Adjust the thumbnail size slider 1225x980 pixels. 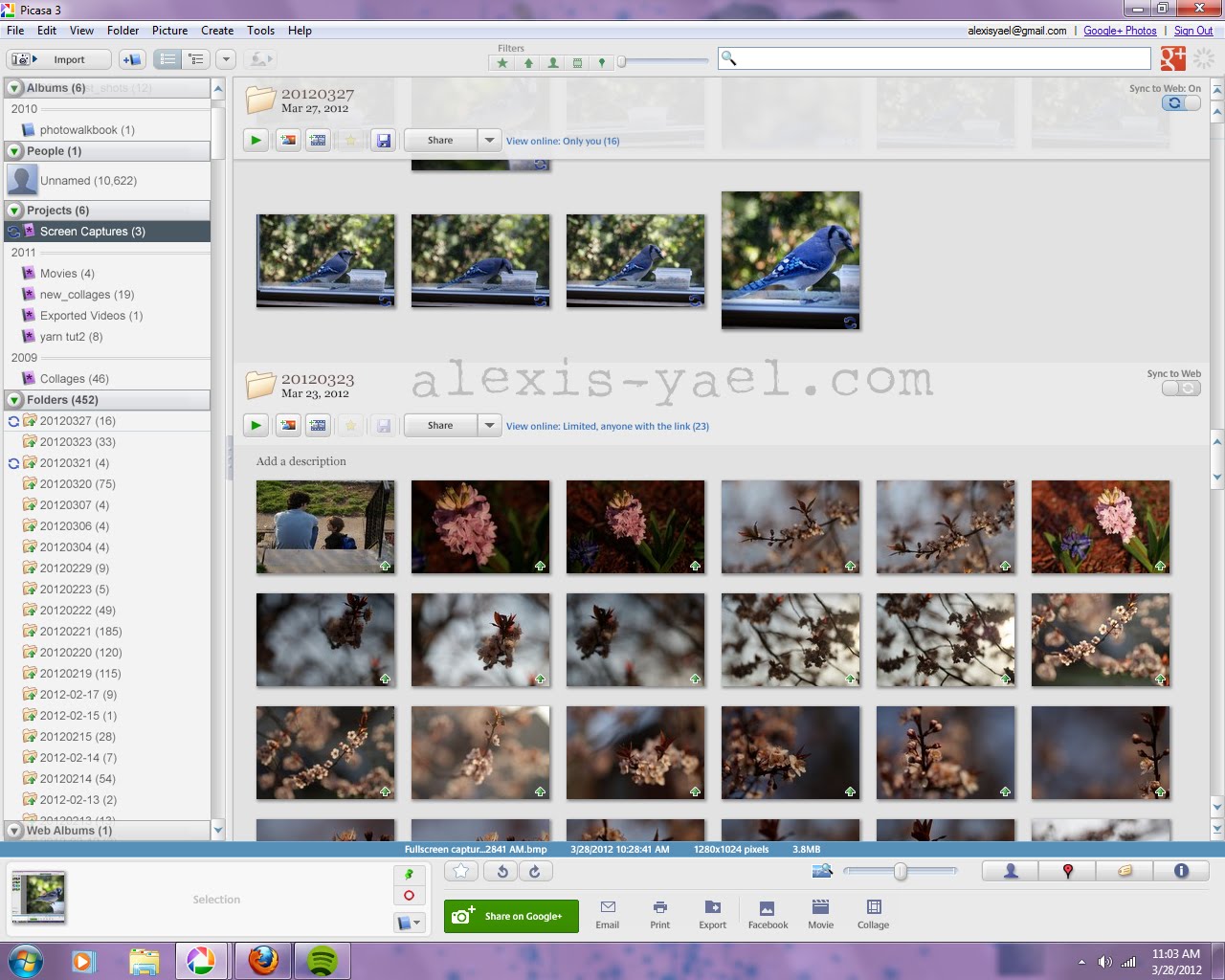tap(900, 871)
